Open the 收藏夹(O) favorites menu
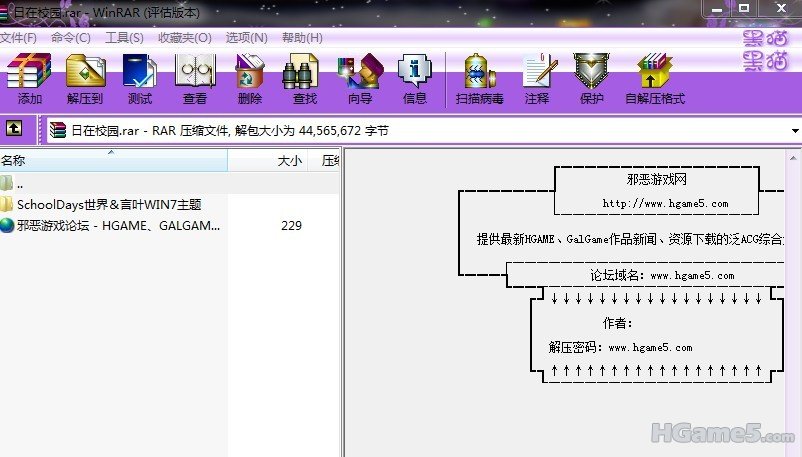 coord(184,38)
